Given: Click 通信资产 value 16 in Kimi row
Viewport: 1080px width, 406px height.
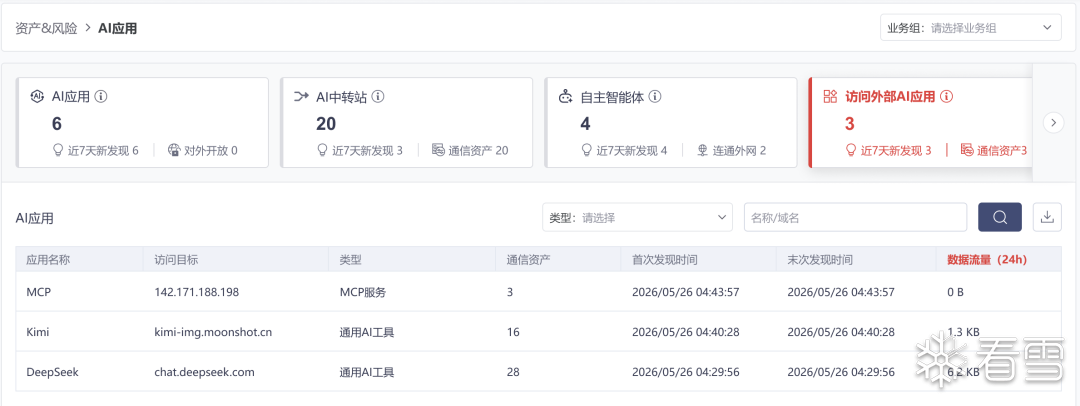Looking at the screenshot, I should [513, 332].
